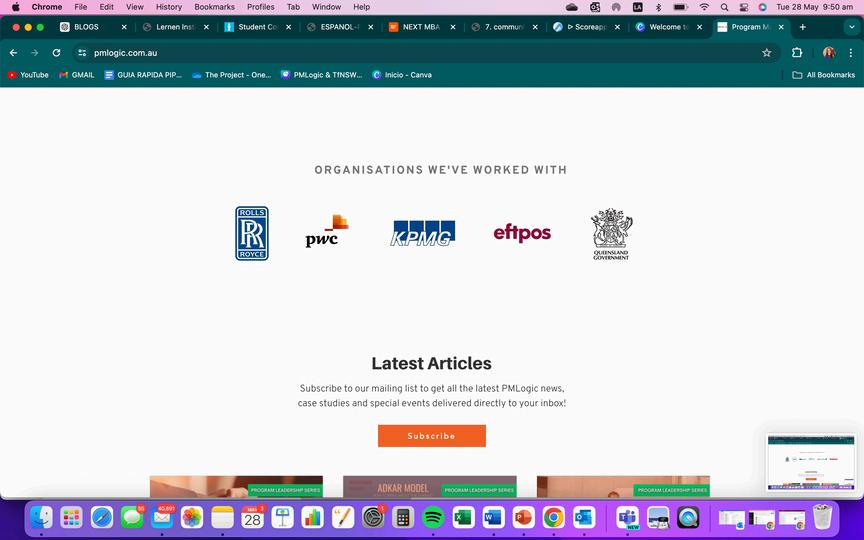Open the Profiles menu
The width and height of the screenshot is (864, 540).
[x=261, y=7]
